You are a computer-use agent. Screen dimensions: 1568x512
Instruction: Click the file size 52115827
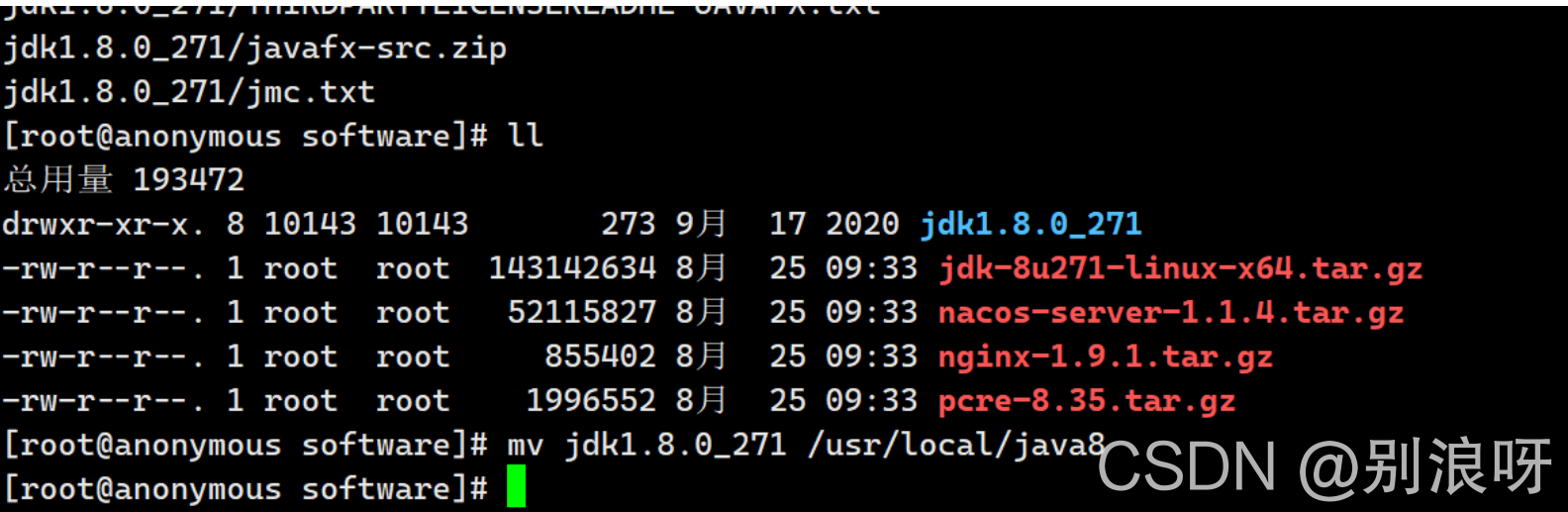581,313
